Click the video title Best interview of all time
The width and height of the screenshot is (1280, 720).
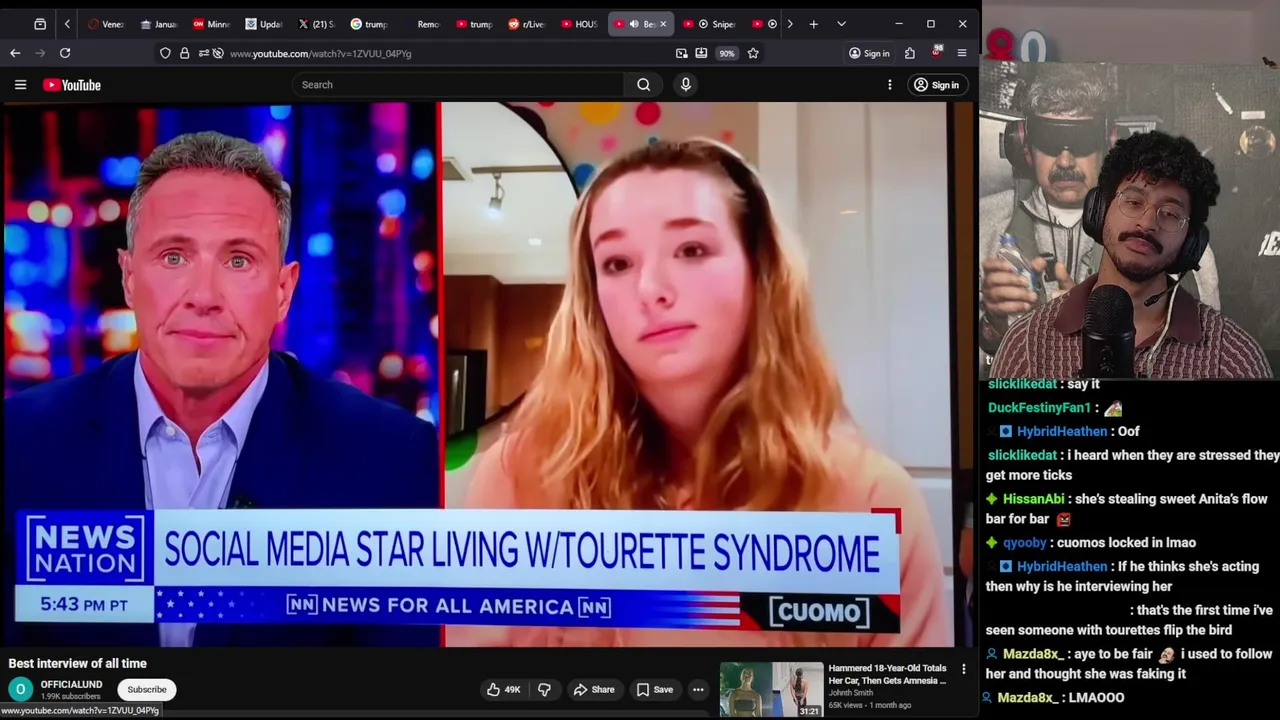coord(78,663)
